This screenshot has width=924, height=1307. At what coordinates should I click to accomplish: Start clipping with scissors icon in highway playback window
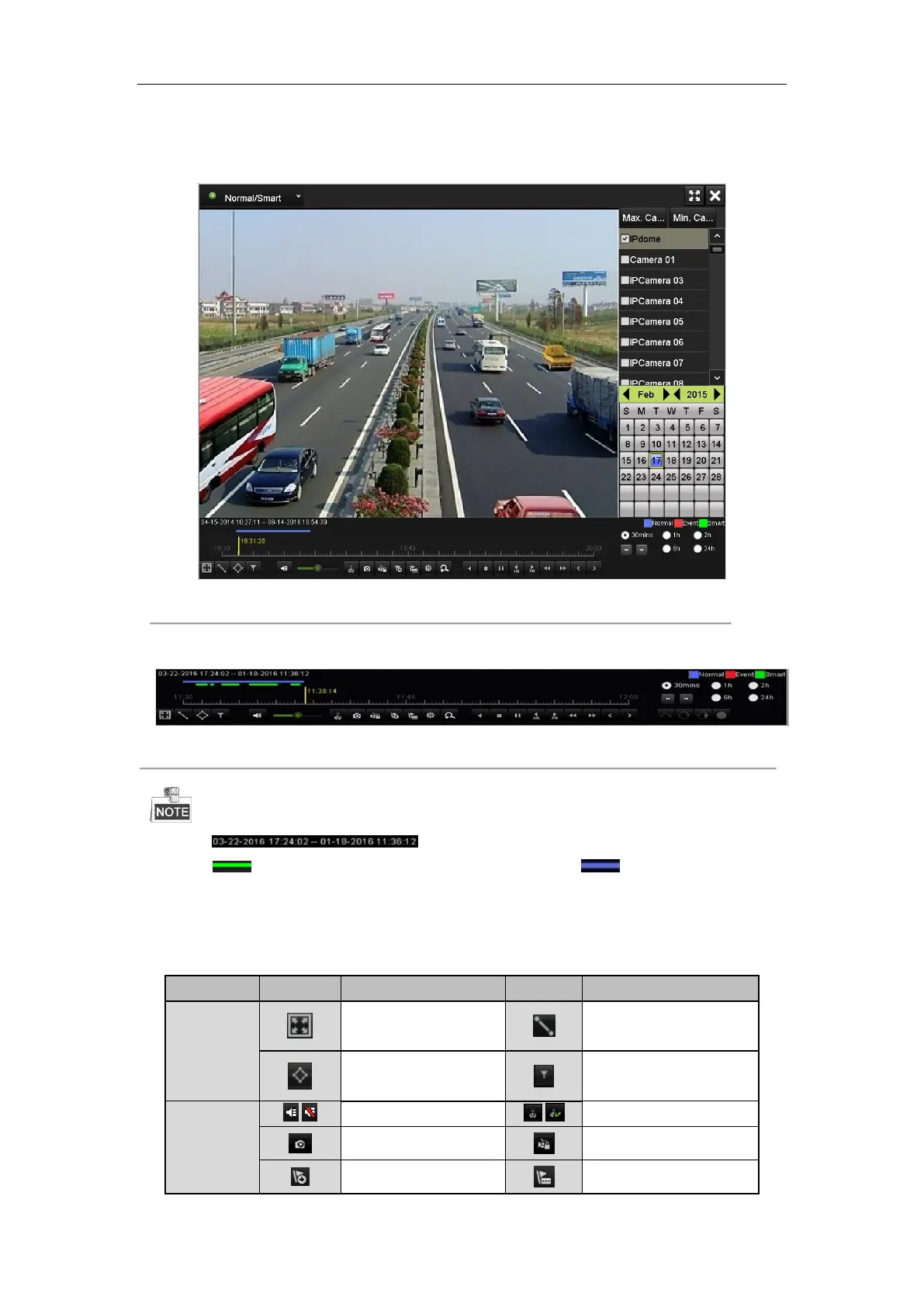(x=351, y=568)
